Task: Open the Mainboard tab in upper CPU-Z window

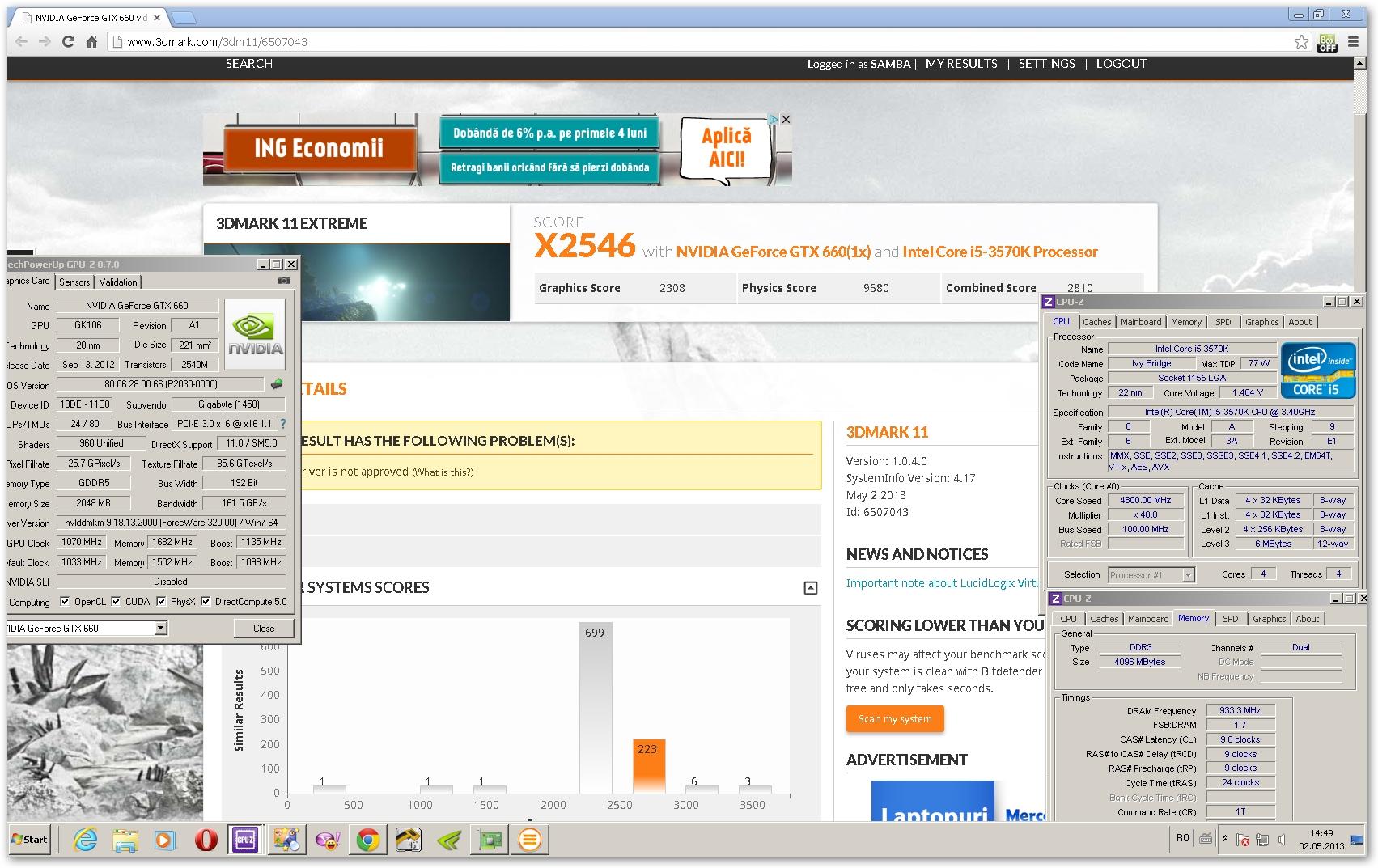Action: (x=1141, y=322)
